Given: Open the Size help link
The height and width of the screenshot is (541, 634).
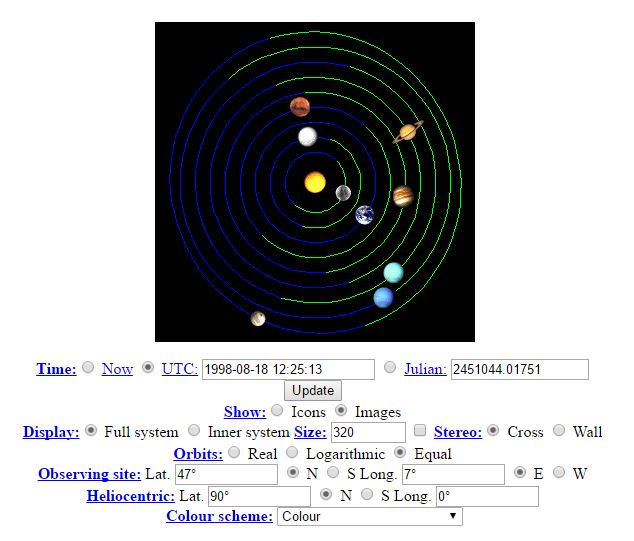Looking at the screenshot, I should [x=310, y=432].
